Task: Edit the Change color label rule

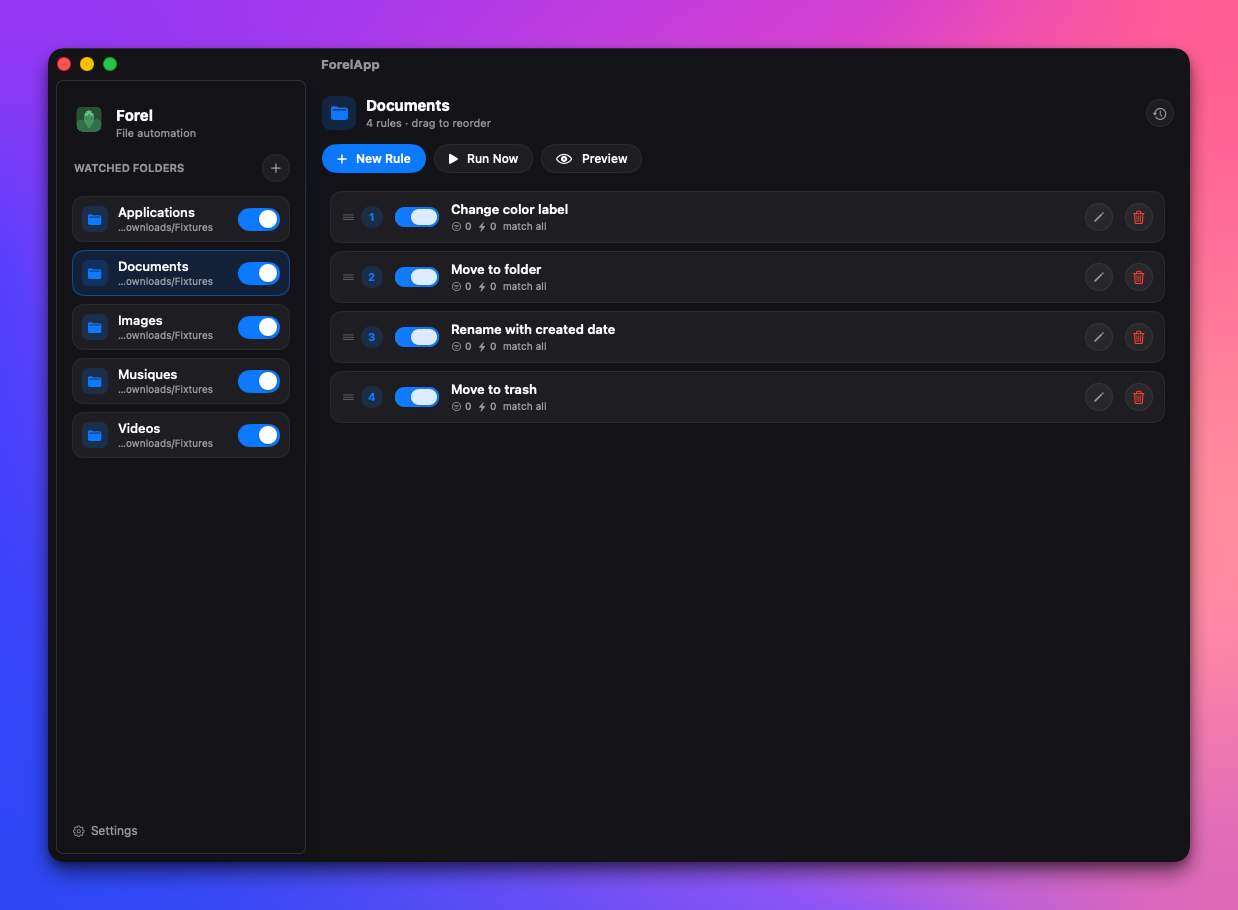Action: point(1098,217)
